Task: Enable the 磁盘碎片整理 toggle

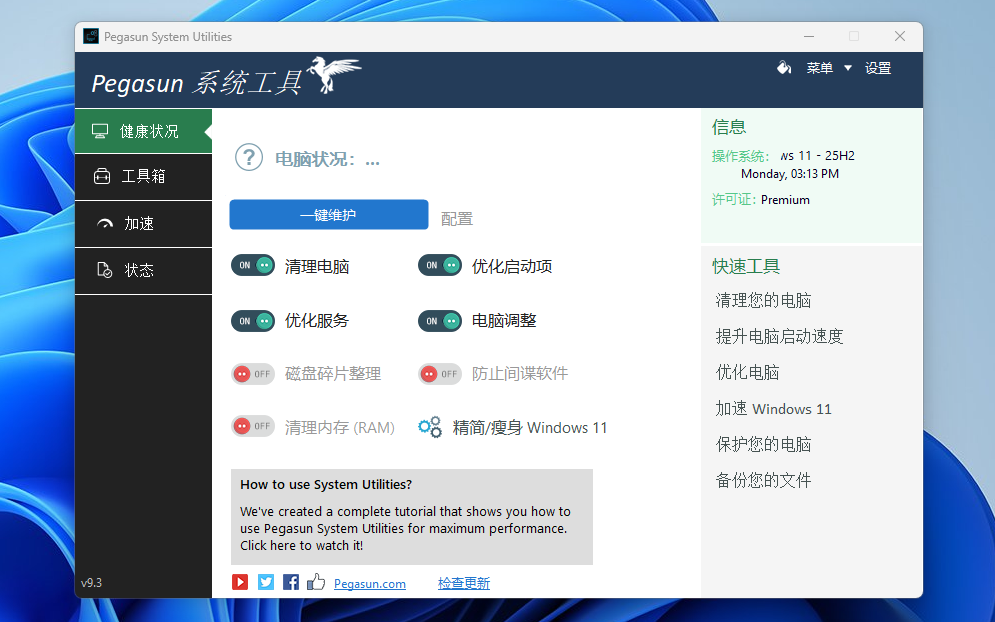Action: (253, 374)
